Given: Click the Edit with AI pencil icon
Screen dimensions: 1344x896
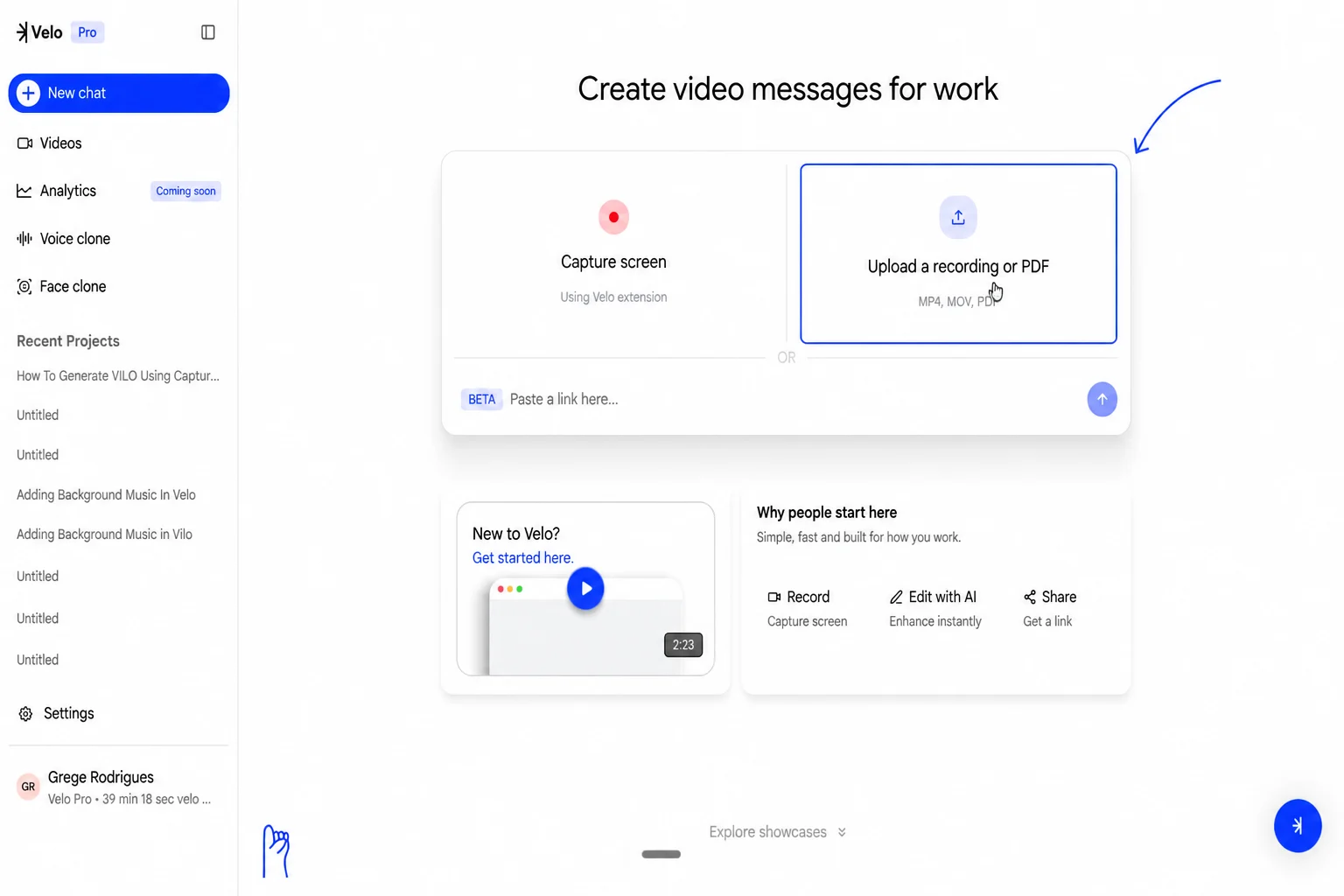Looking at the screenshot, I should click(896, 597).
